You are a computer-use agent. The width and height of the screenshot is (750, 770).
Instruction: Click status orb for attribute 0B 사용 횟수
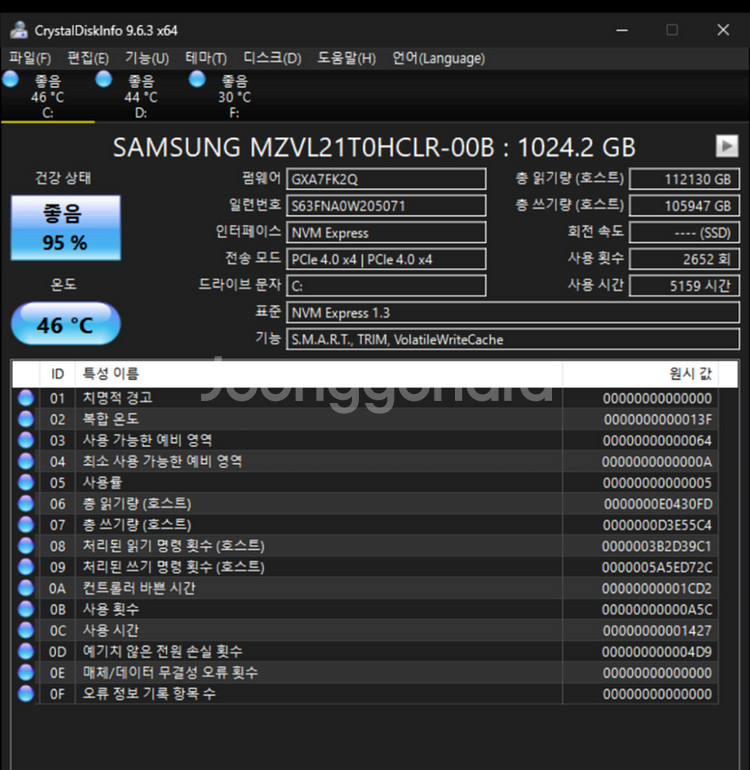click(x=26, y=609)
